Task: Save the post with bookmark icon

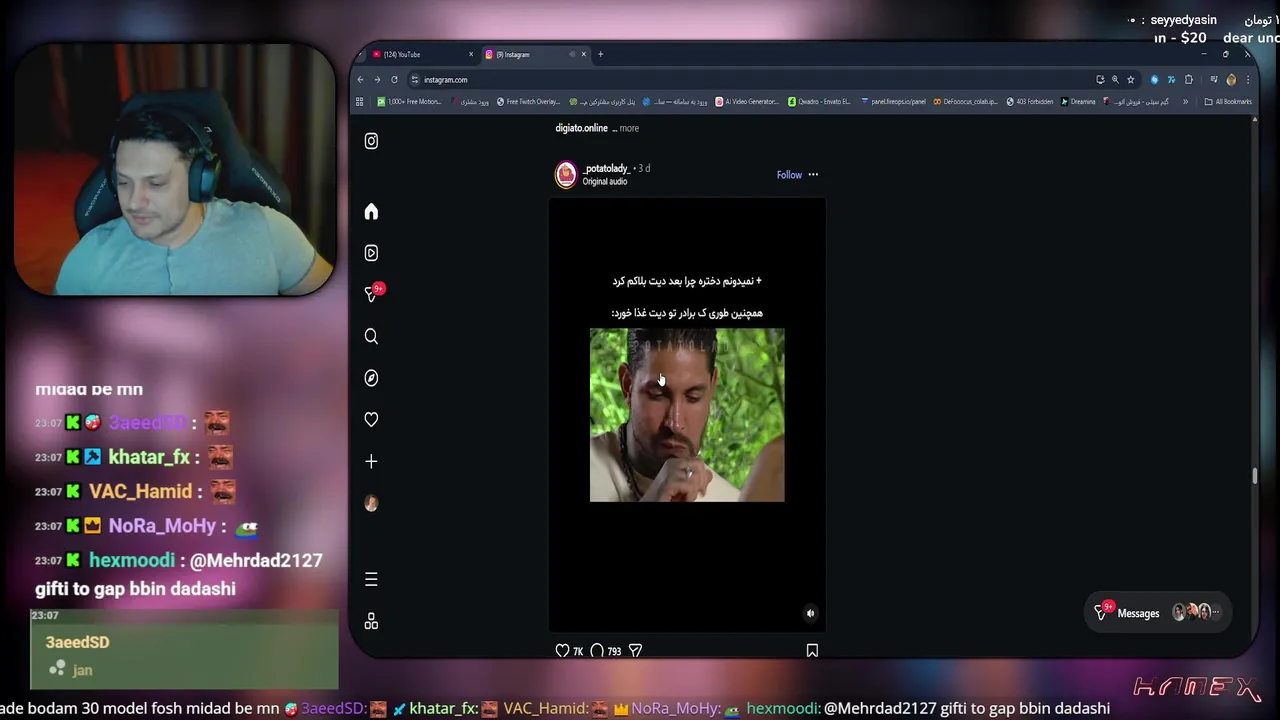Action: (x=812, y=651)
